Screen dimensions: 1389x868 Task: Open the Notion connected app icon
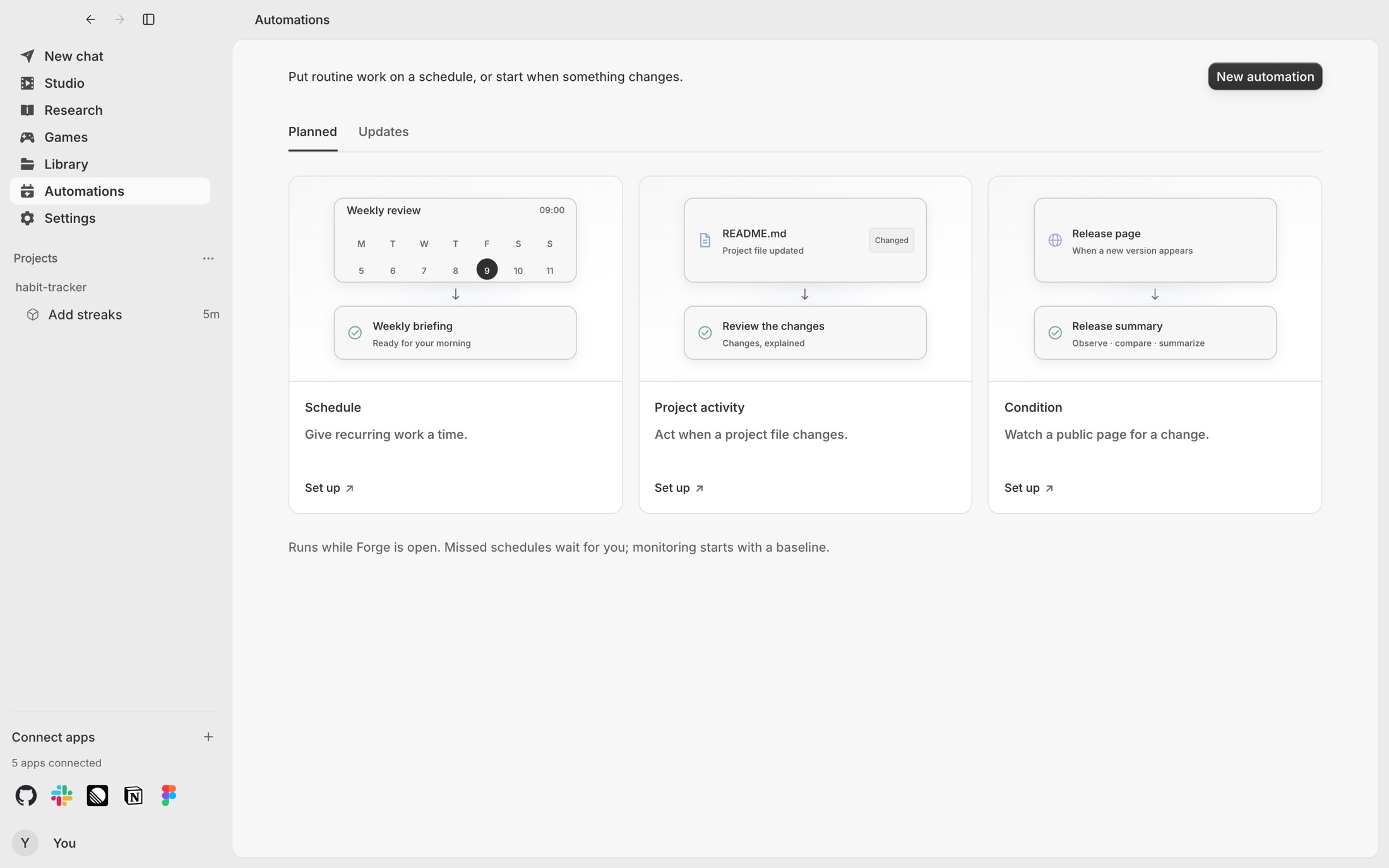click(133, 795)
